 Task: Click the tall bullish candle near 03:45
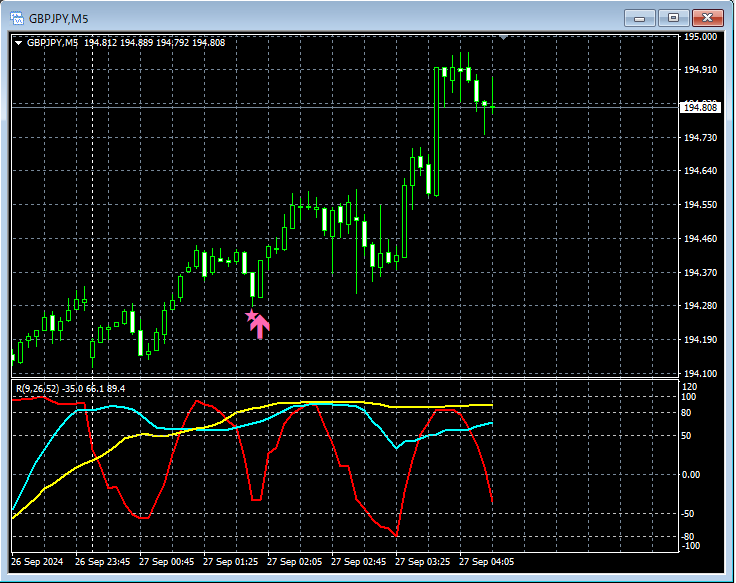point(437,131)
